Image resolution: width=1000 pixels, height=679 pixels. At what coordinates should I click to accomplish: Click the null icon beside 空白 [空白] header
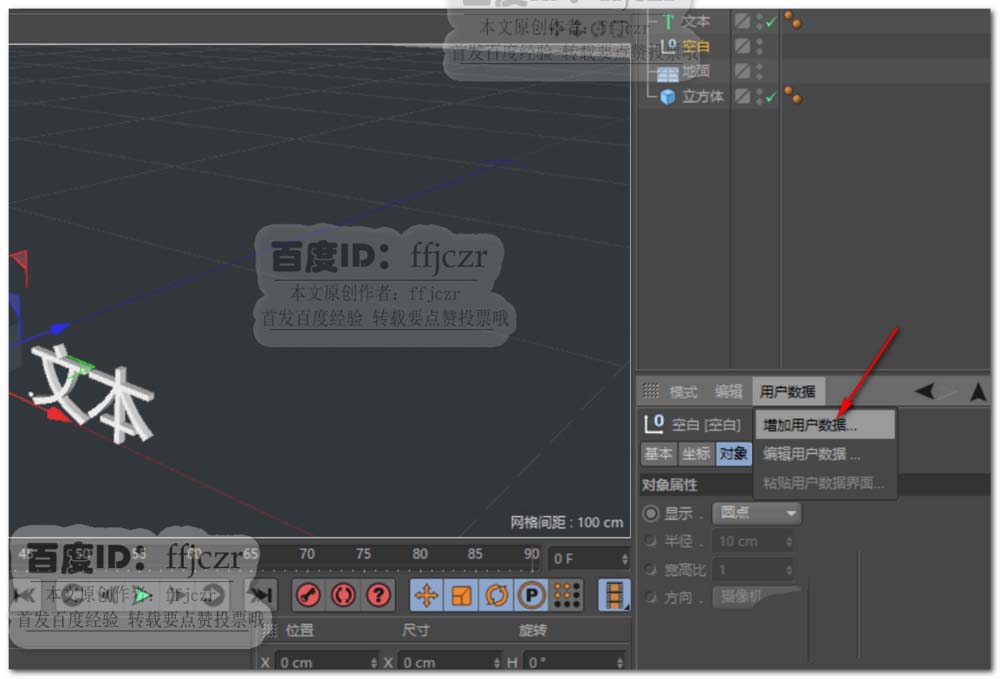(x=654, y=423)
